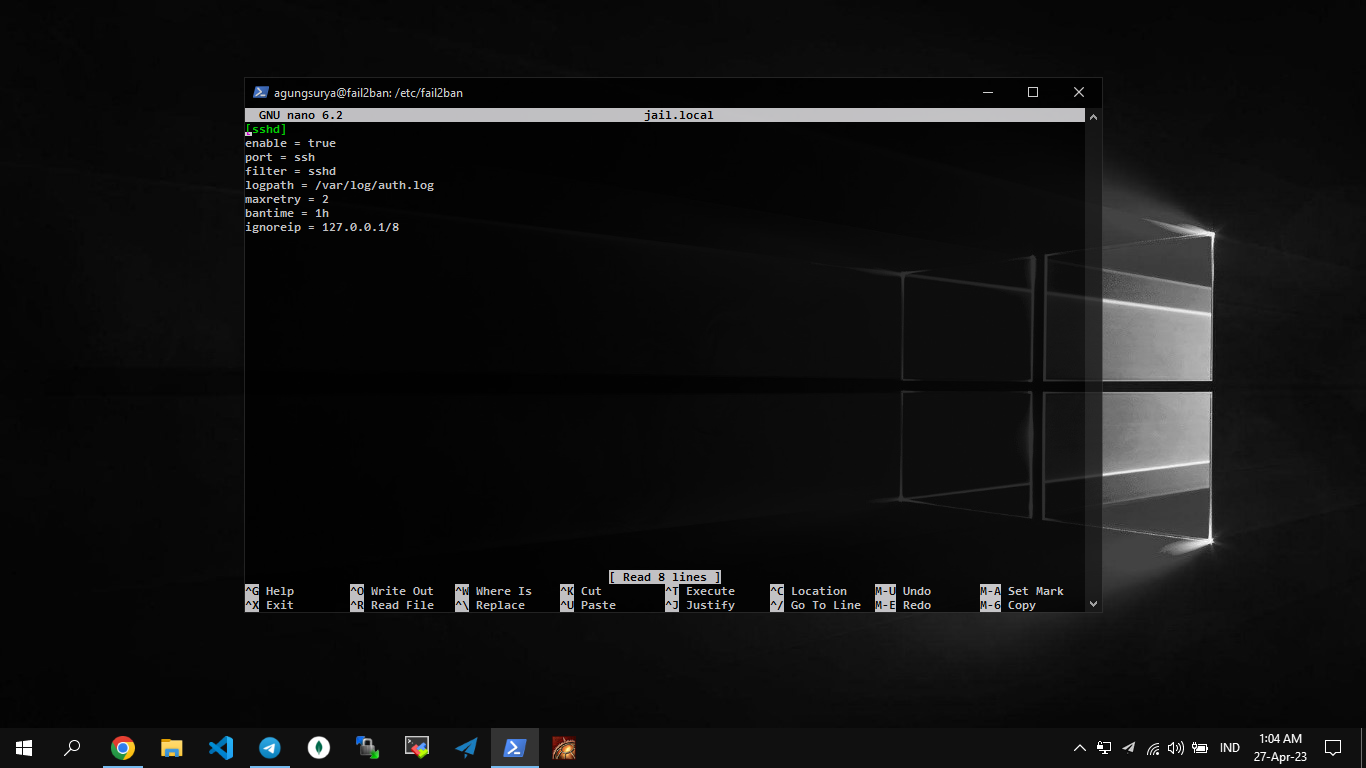Open Google Chrome from the taskbar
1366x768 pixels.
click(122, 748)
